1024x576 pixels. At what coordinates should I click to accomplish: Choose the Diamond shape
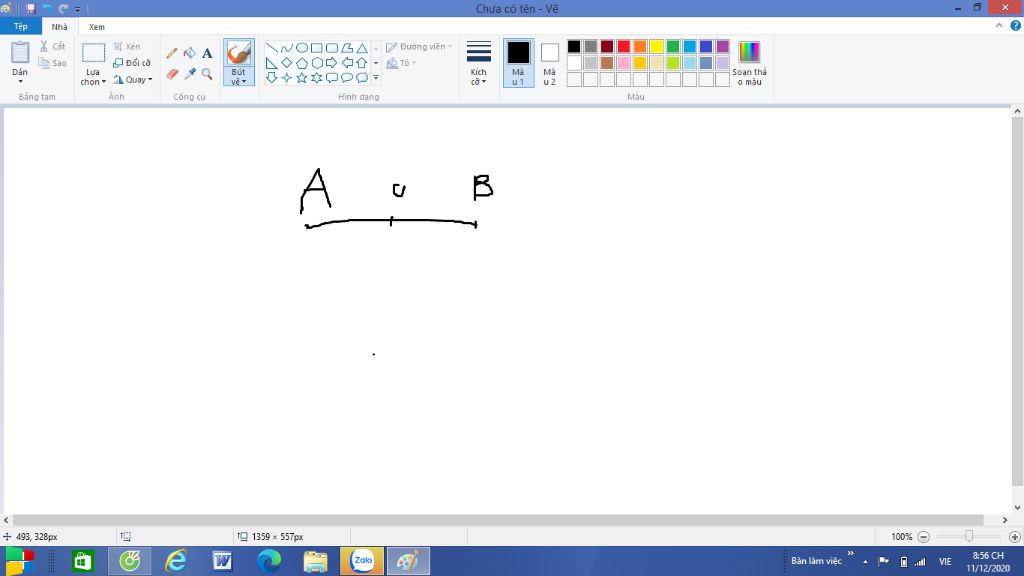[x=287, y=63]
